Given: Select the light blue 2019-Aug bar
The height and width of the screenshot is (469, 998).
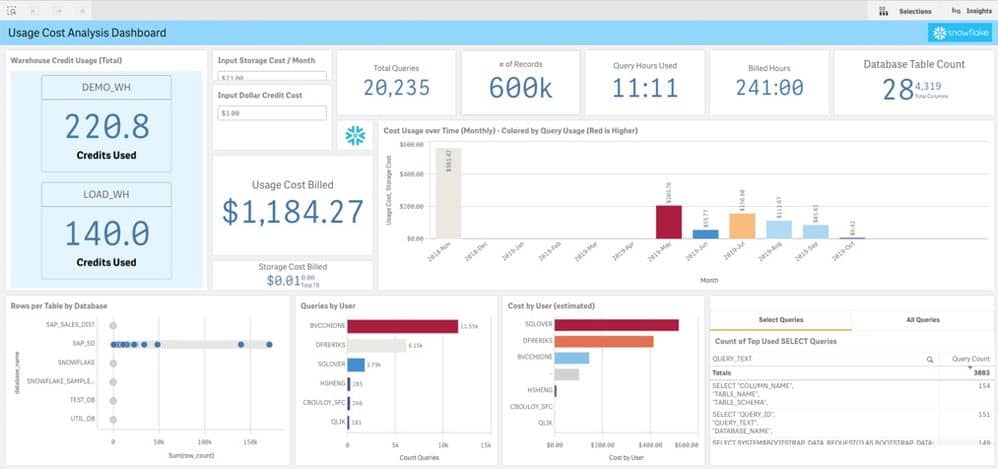Looking at the screenshot, I should click(x=778, y=230).
